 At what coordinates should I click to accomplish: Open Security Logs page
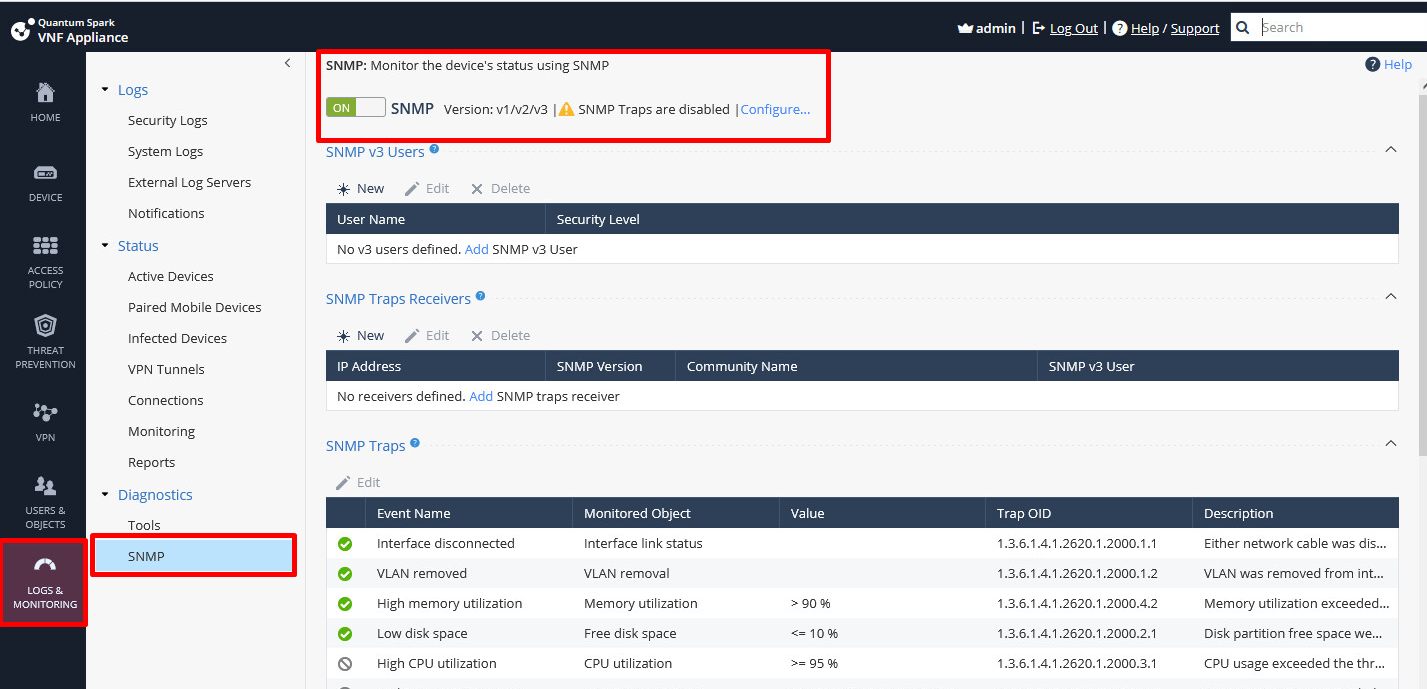point(168,121)
